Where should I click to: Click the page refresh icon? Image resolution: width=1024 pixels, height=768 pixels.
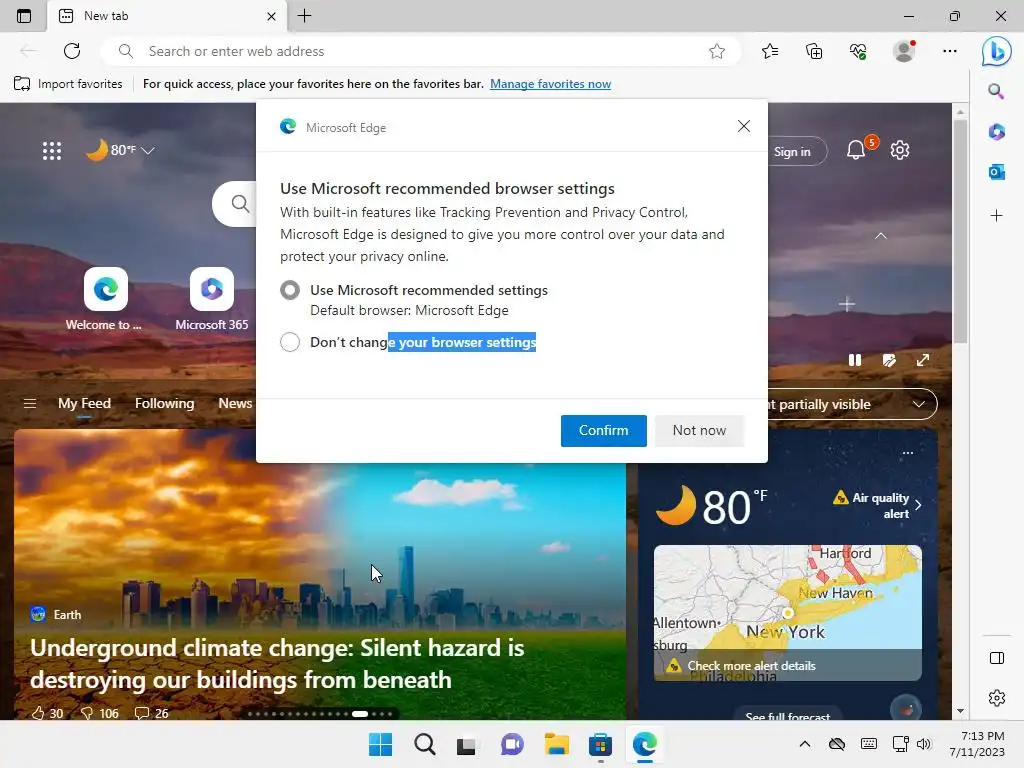[x=72, y=51]
